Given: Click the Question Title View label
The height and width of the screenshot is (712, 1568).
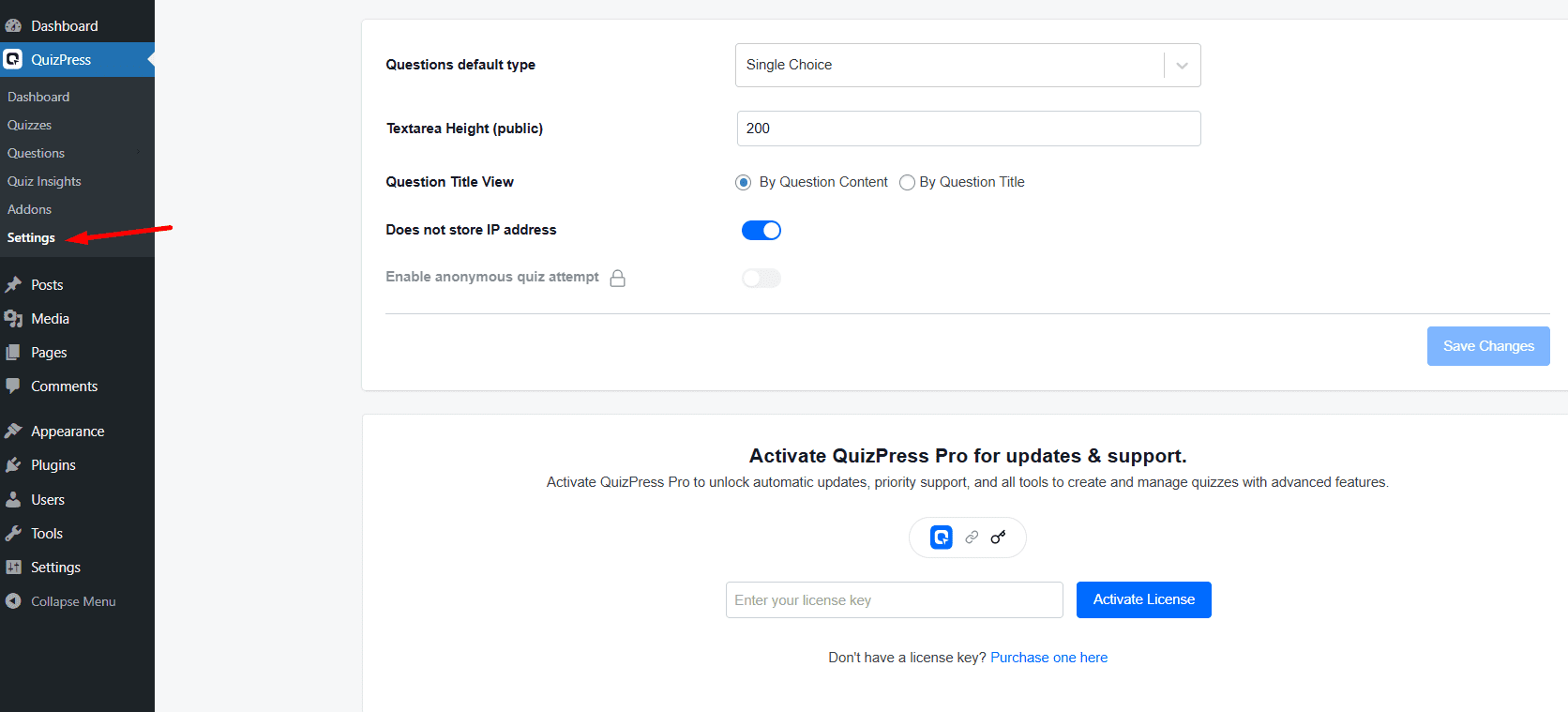Looking at the screenshot, I should 449,182.
